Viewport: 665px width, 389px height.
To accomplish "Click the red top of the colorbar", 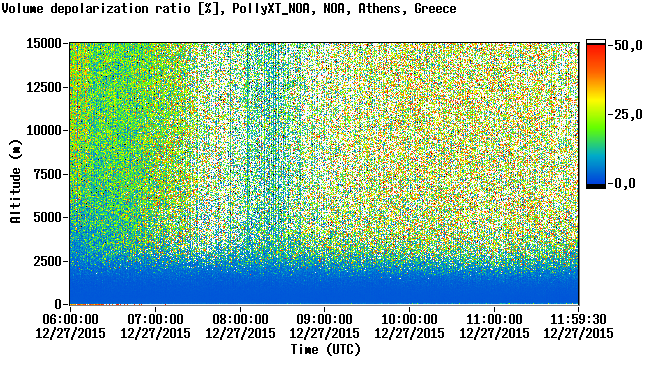I will (596, 50).
